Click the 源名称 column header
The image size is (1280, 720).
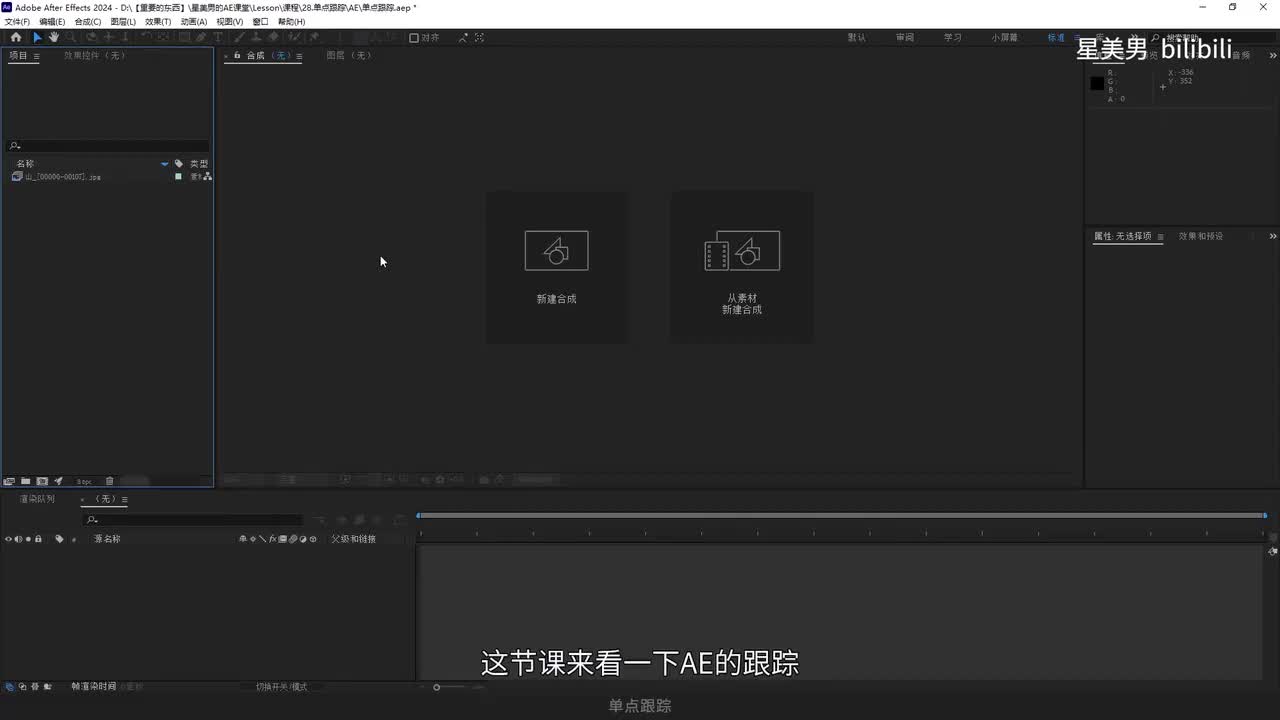(107, 539)
